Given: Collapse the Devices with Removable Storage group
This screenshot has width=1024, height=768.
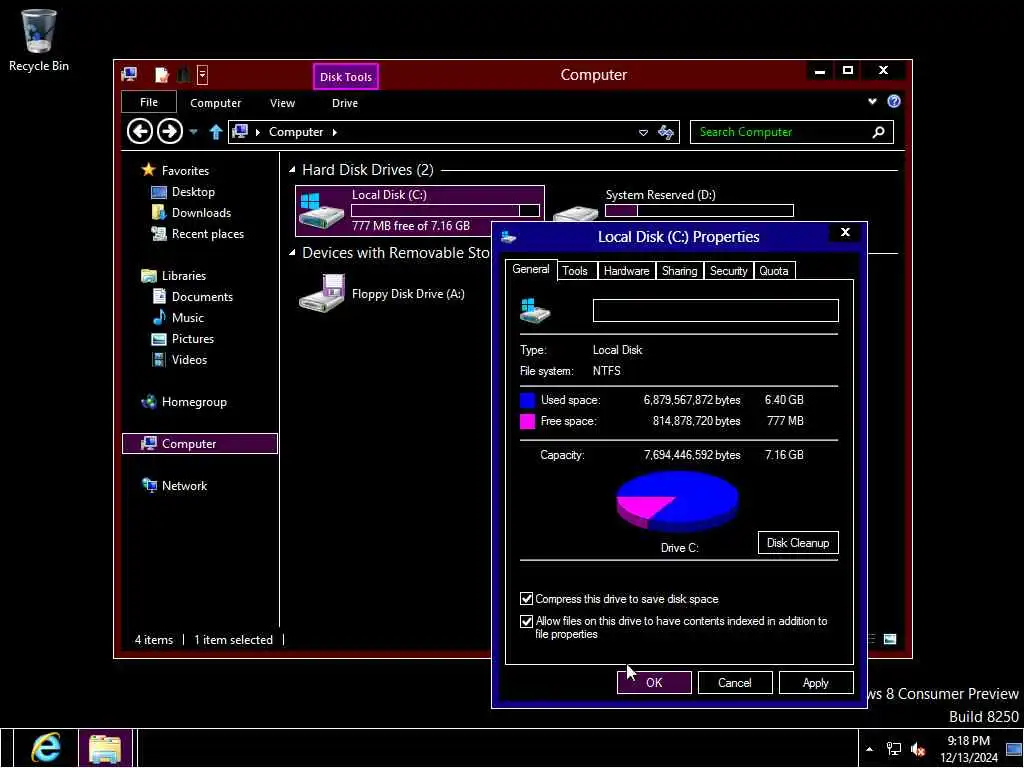Looking at the screenshot, I should 292,253.
